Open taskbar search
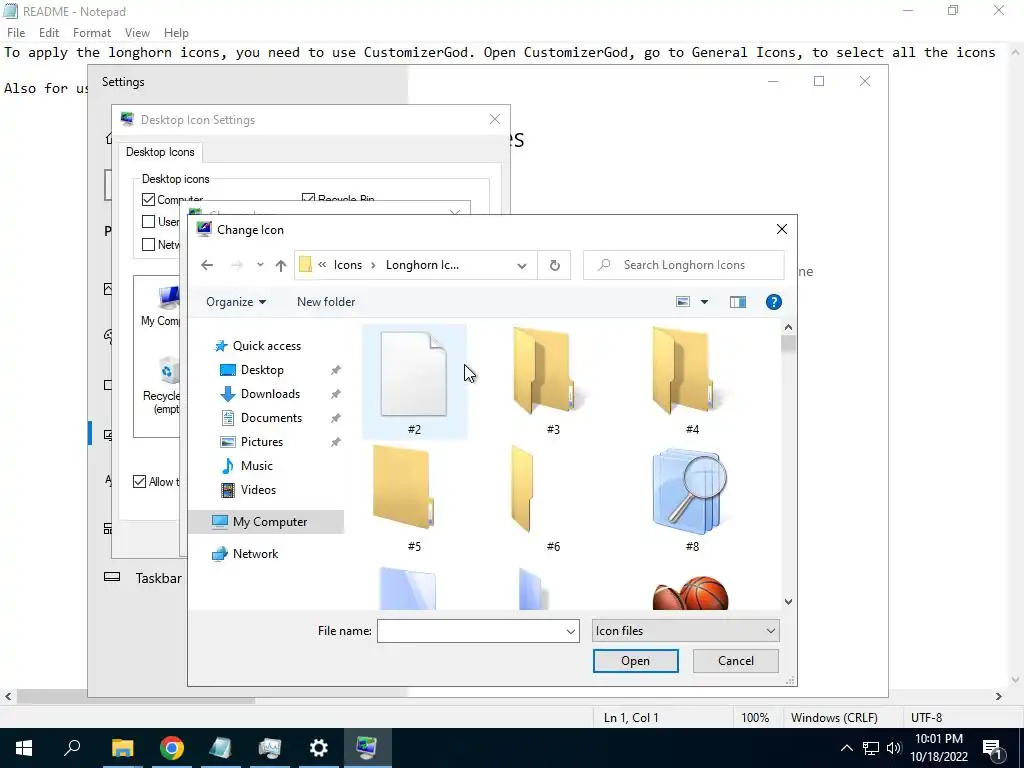 tap(72, 748)
